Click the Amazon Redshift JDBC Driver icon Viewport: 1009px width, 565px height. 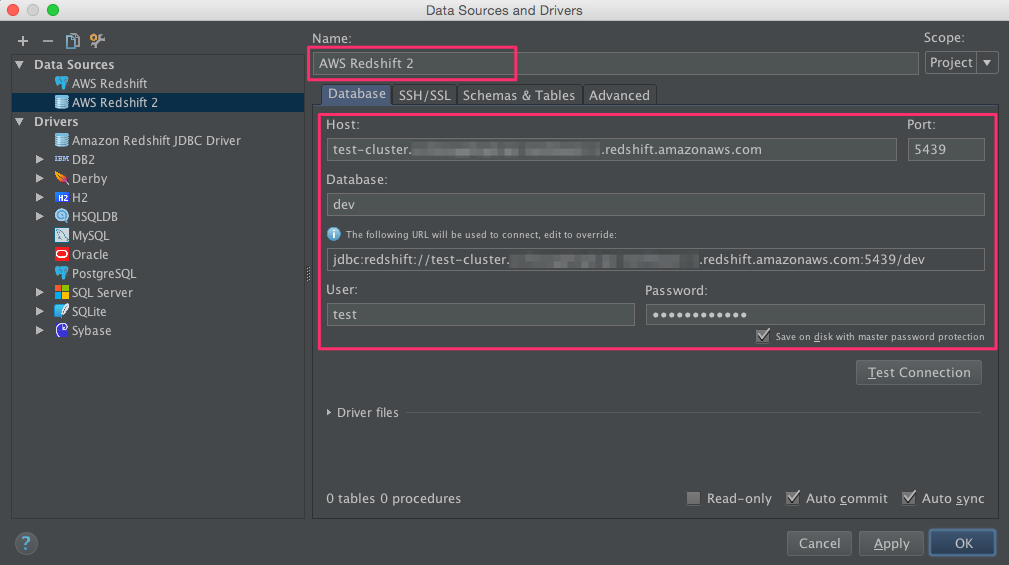[x=62, y=140]
